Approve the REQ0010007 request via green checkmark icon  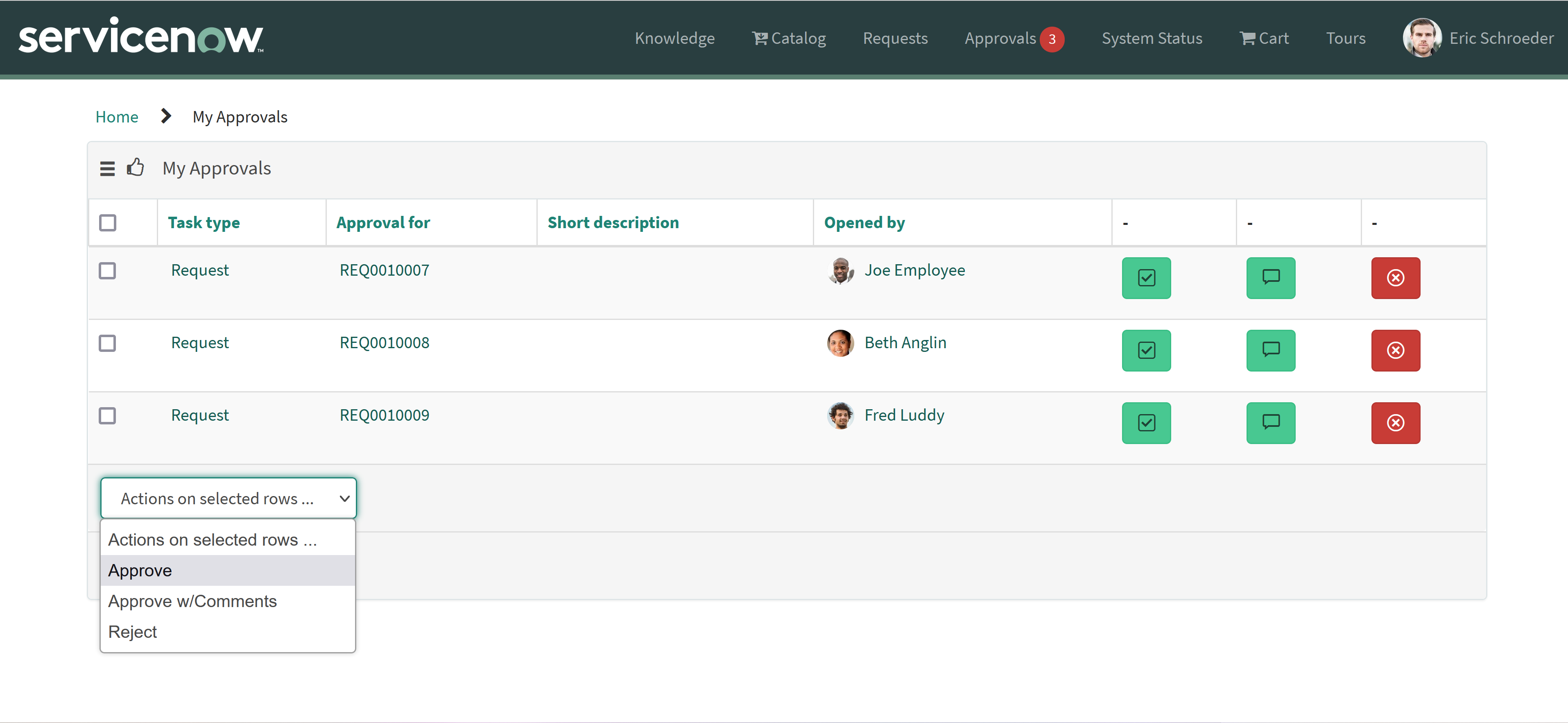point(1146,278)
